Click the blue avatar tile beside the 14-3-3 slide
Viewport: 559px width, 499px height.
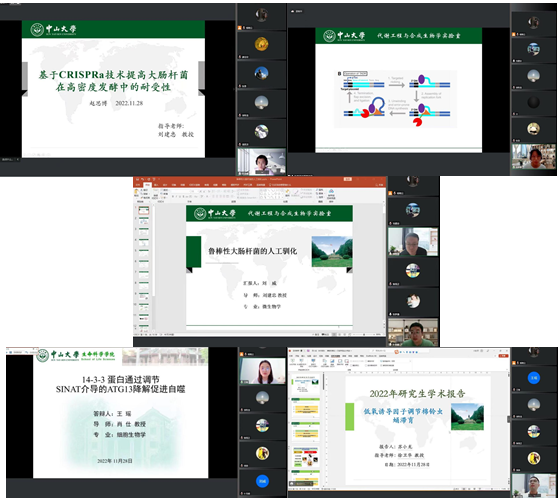click(x=262, y=482)
